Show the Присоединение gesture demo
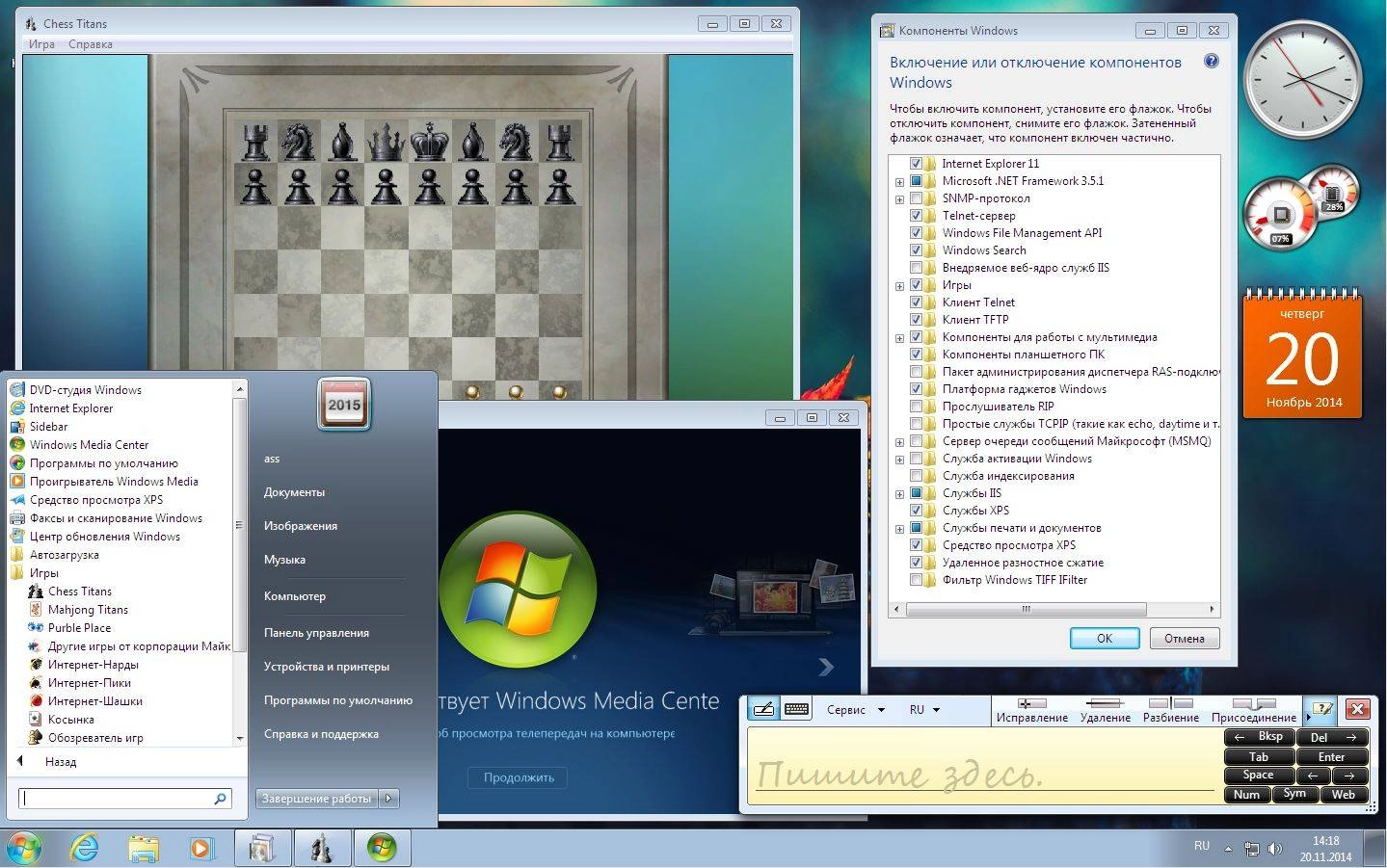This screenshot has width=1387, height=868. (x=1253, y=711)
